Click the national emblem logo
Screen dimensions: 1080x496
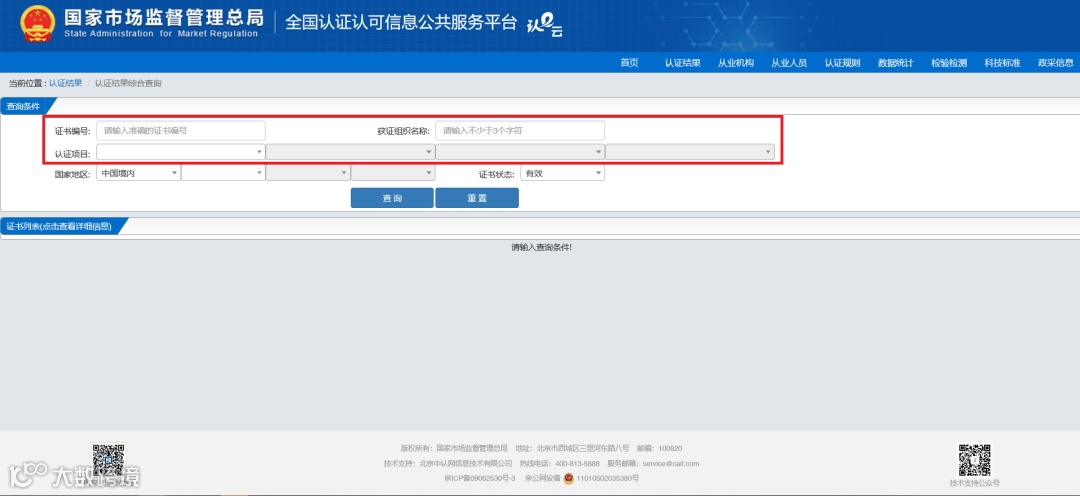pyautogui.click(x=38, y=24)
